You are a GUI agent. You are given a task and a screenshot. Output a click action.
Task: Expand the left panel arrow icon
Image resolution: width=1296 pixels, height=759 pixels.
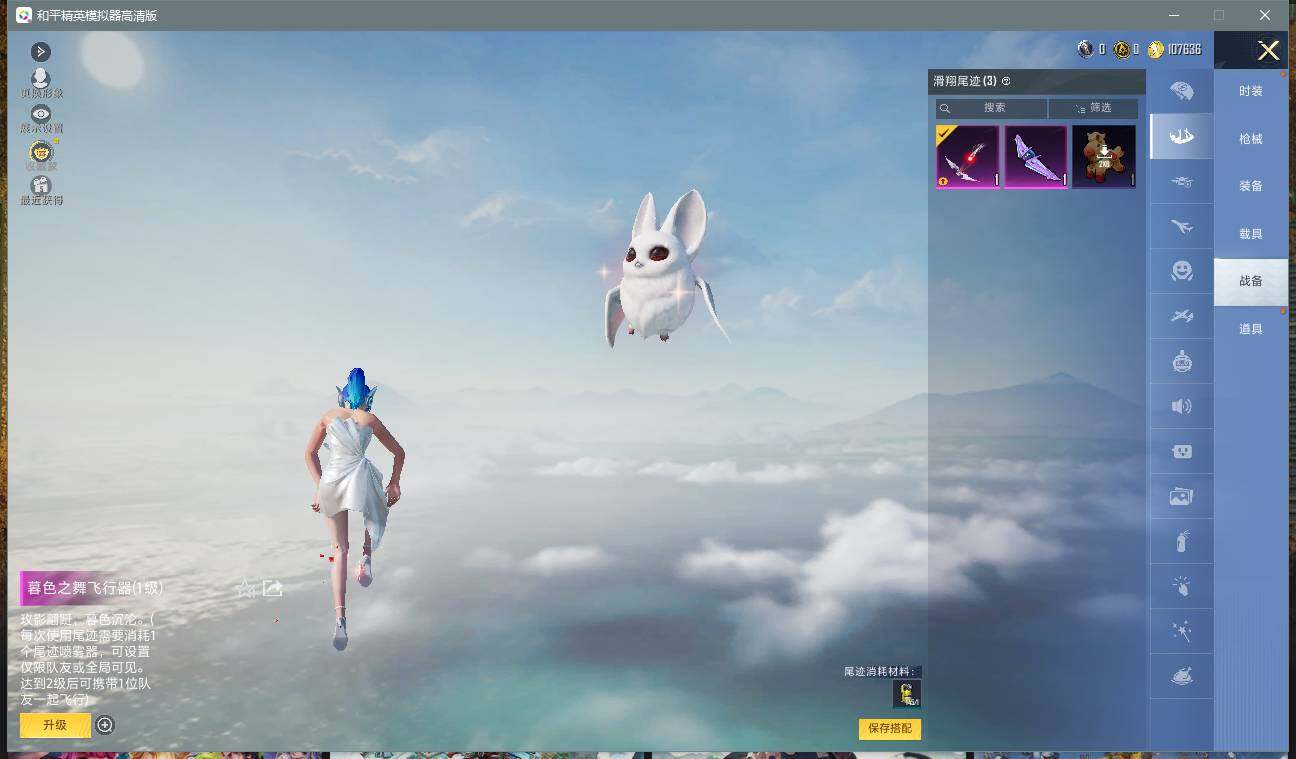click(x=41, y=51)
